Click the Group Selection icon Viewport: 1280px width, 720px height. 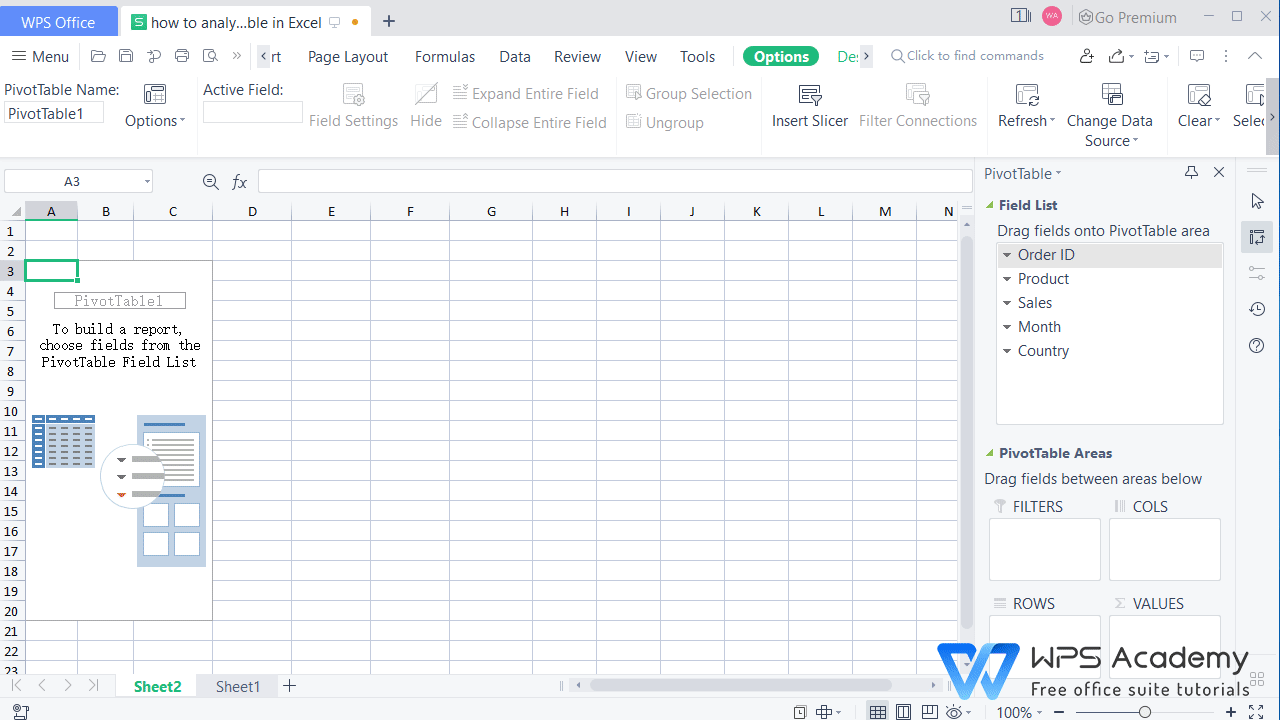tap(633, 92)
